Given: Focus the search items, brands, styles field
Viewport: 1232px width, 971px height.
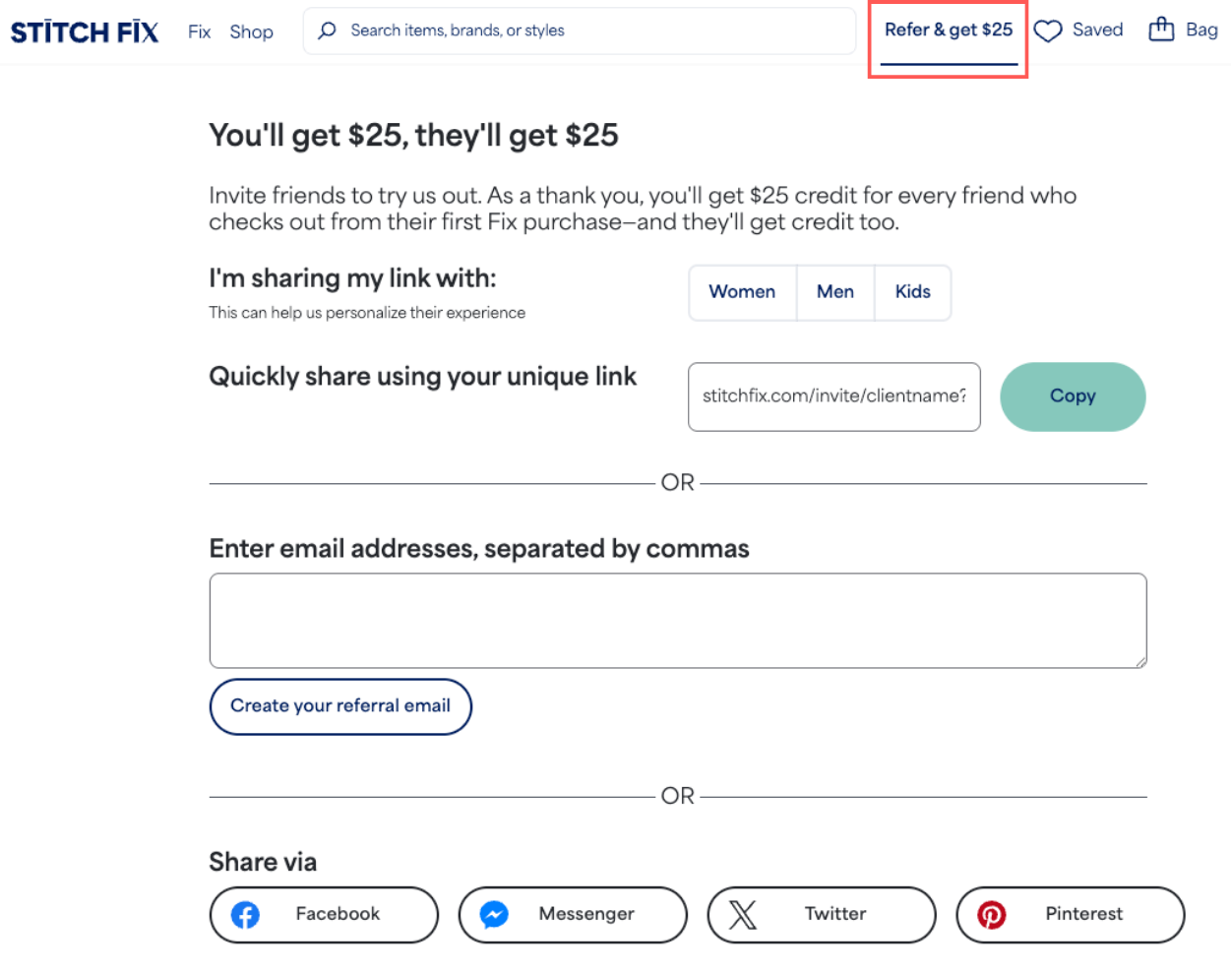Looking at the screenshot, I should (x=580, y=30).
